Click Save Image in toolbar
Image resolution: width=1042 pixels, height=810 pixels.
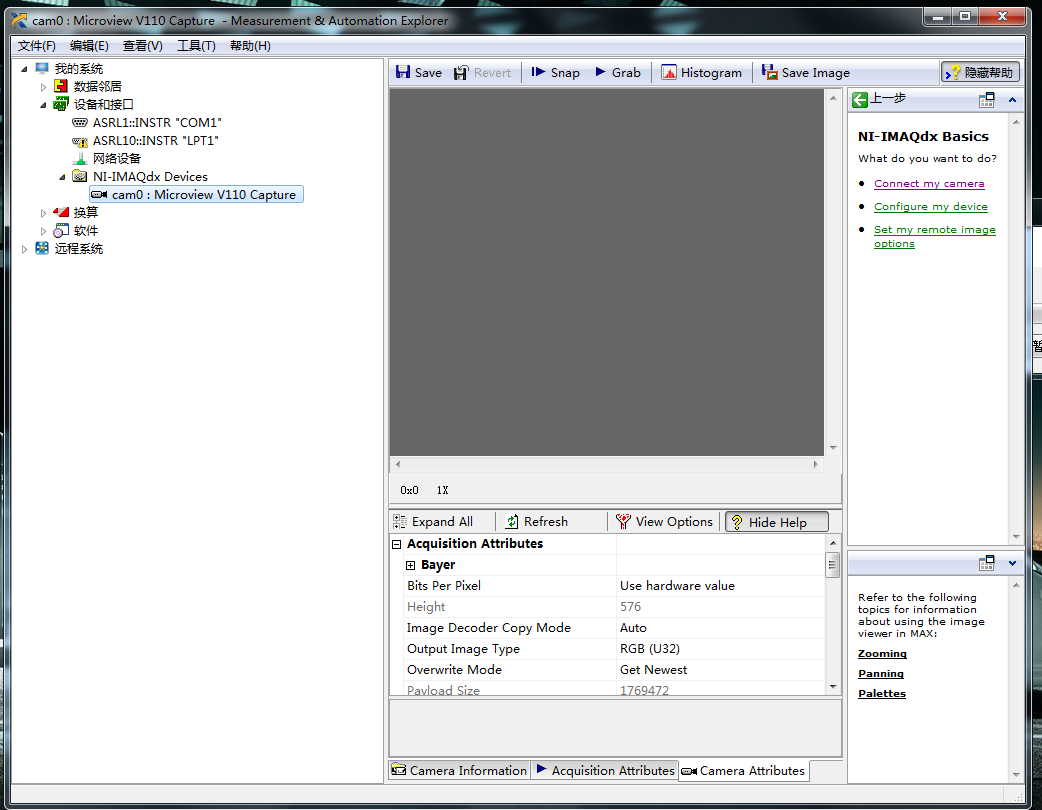[805, 72]
